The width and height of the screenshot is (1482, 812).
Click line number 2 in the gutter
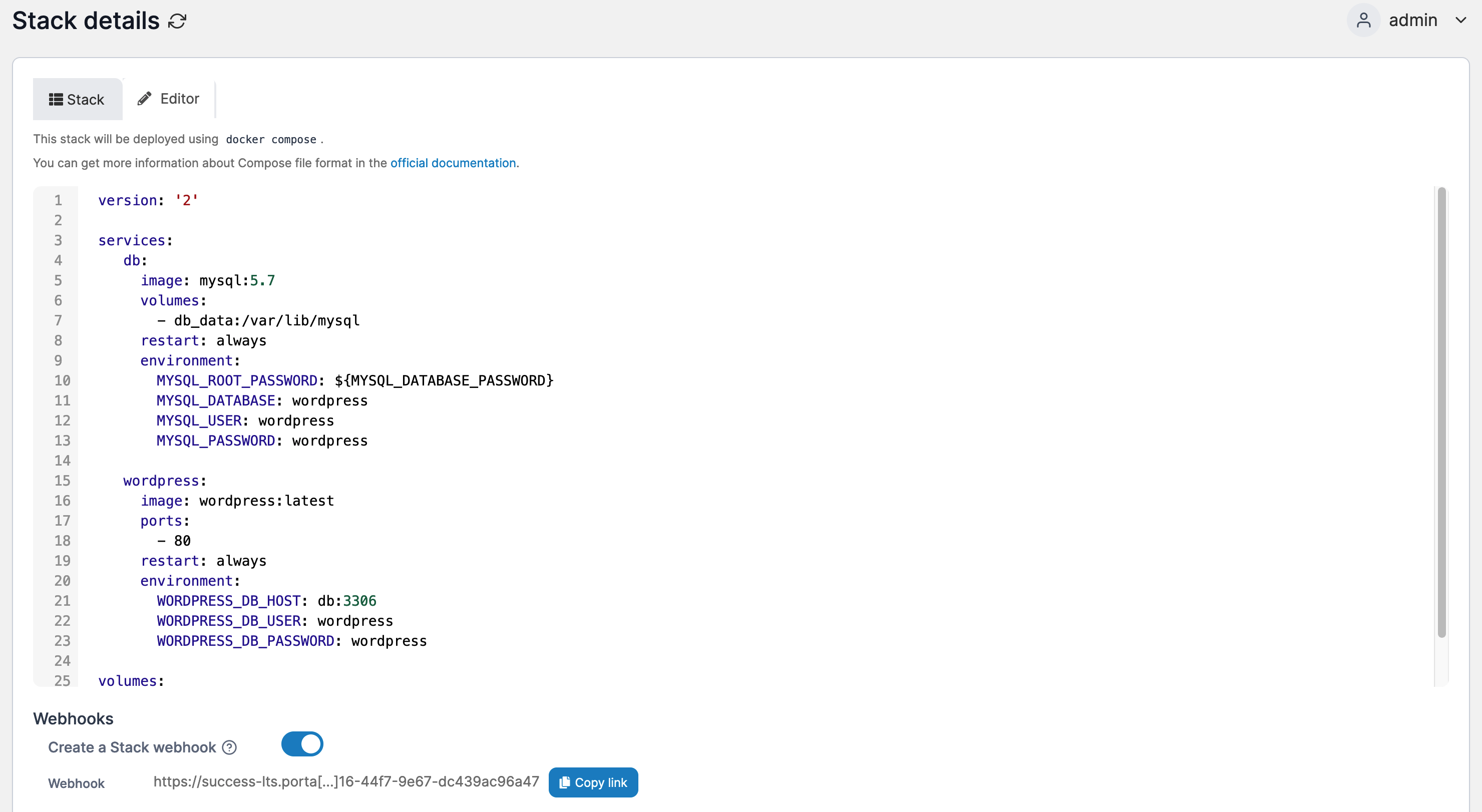pyautogui.click(x=58, y=220)
